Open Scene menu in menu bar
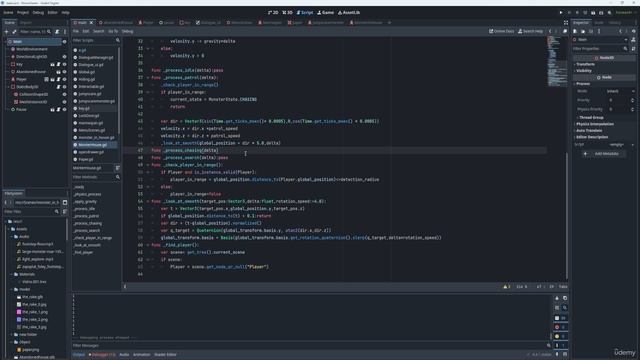640x360 pixels. pos(8,13)
